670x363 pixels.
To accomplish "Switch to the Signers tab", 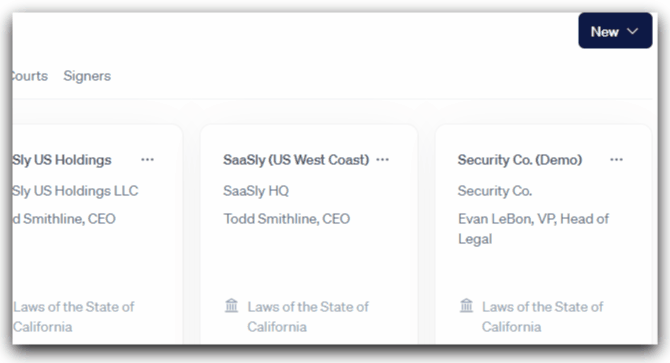I will point(87,76).
